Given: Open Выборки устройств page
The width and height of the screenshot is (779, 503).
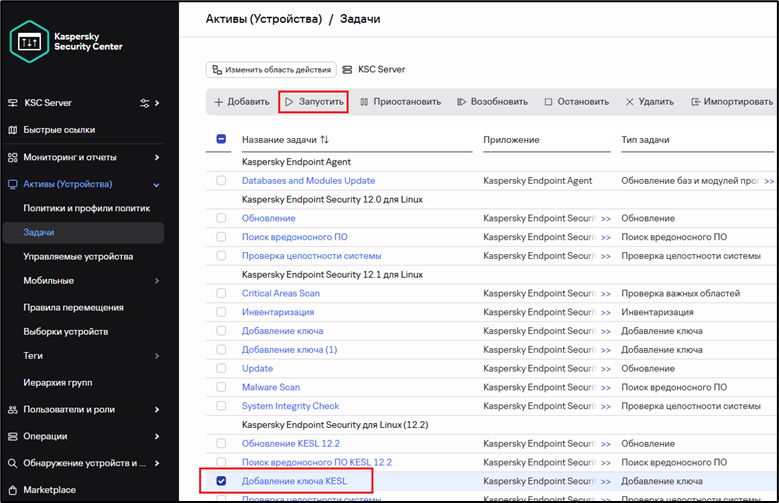Looking at the screenshot, I should pyautogui.click(x=66, y=332).
